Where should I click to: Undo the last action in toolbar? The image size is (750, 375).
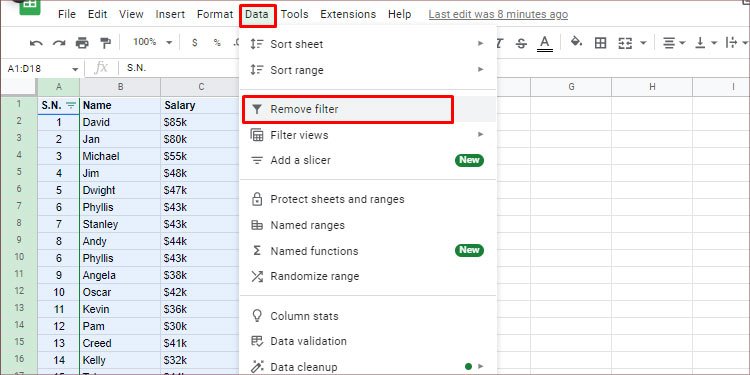[36, 43]
